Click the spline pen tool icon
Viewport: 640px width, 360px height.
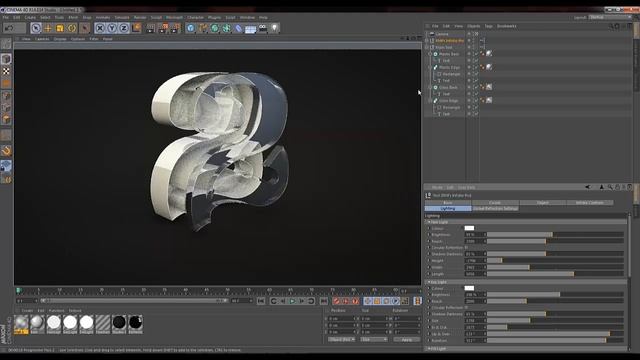(203, 28)
